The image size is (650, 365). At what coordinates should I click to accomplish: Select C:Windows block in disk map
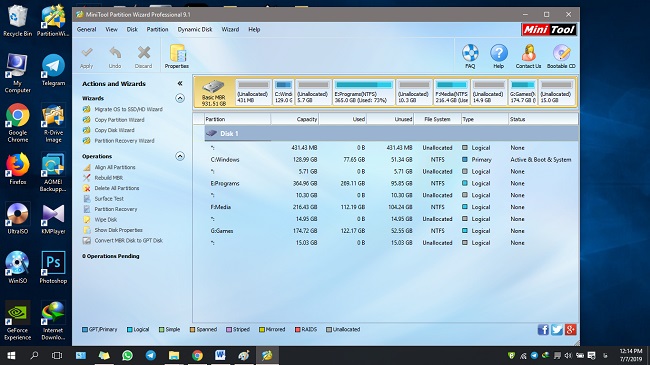(x=284, y=92)
